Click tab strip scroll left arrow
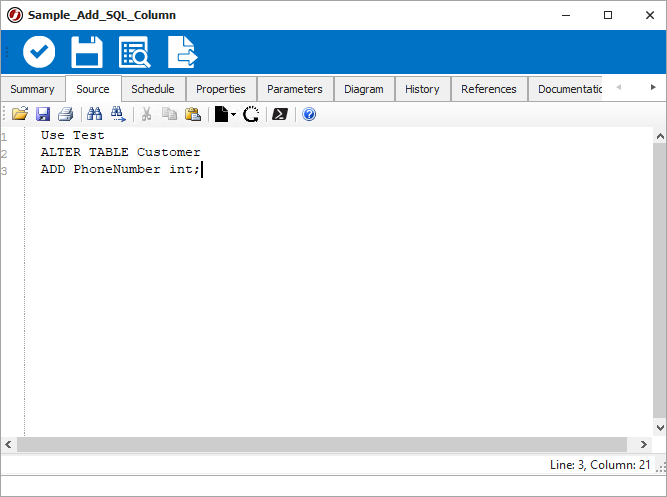 click(x=619, y=87)
